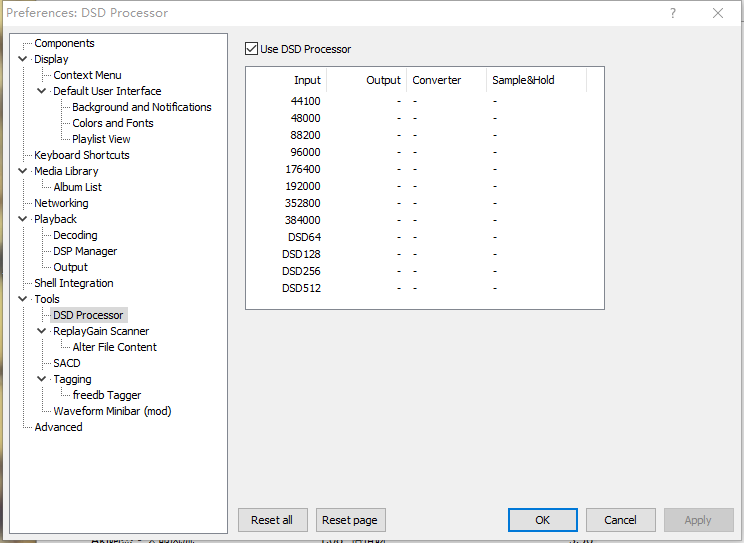Collapse the Display tree node
744x543 pixels.
23,59
